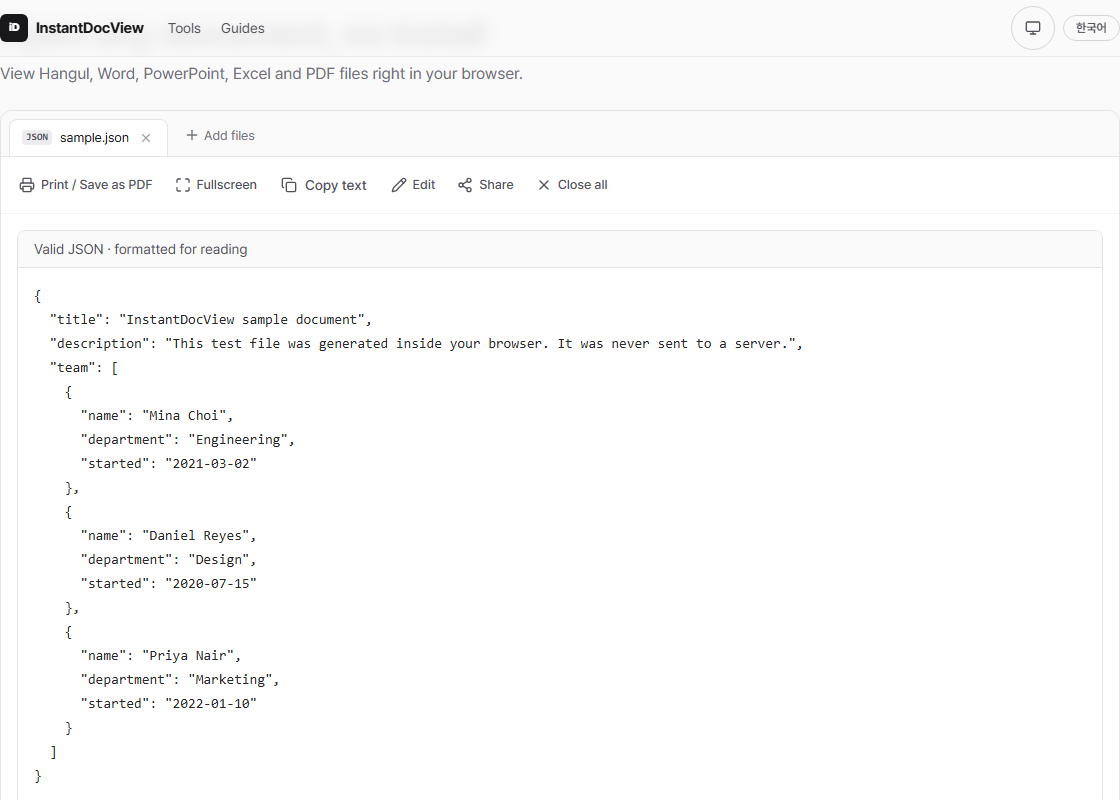Close the sample.json tab
Image resolution: width=1120 pixels, height=800 pixels.
(146, 138)
